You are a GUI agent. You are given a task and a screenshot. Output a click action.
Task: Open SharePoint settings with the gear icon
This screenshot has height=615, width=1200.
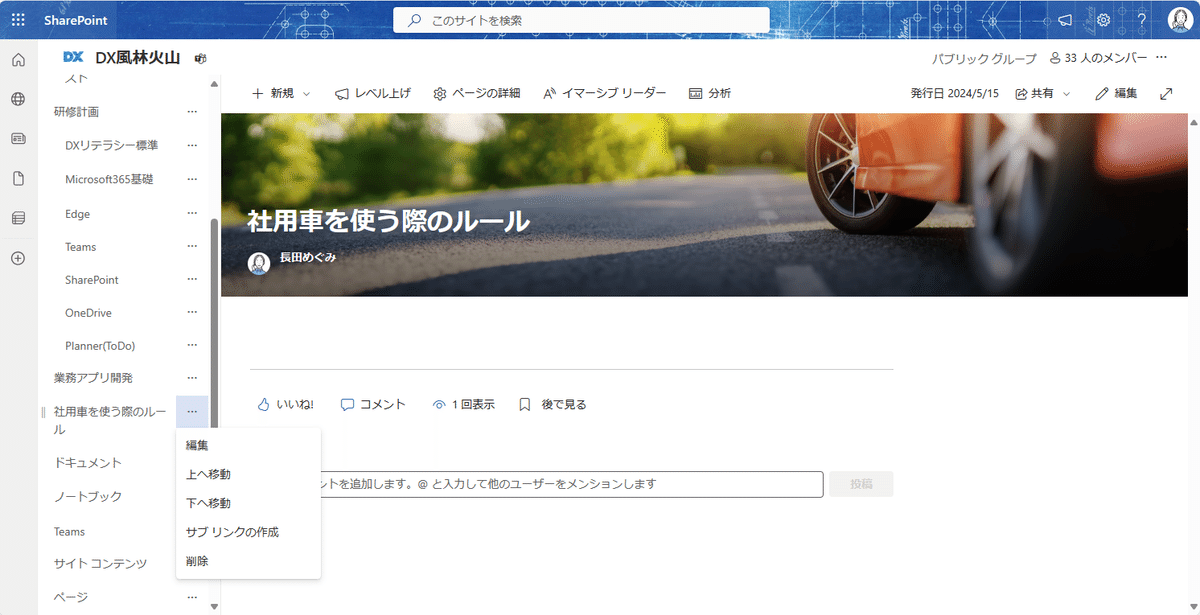click(x=1101, y=19)
